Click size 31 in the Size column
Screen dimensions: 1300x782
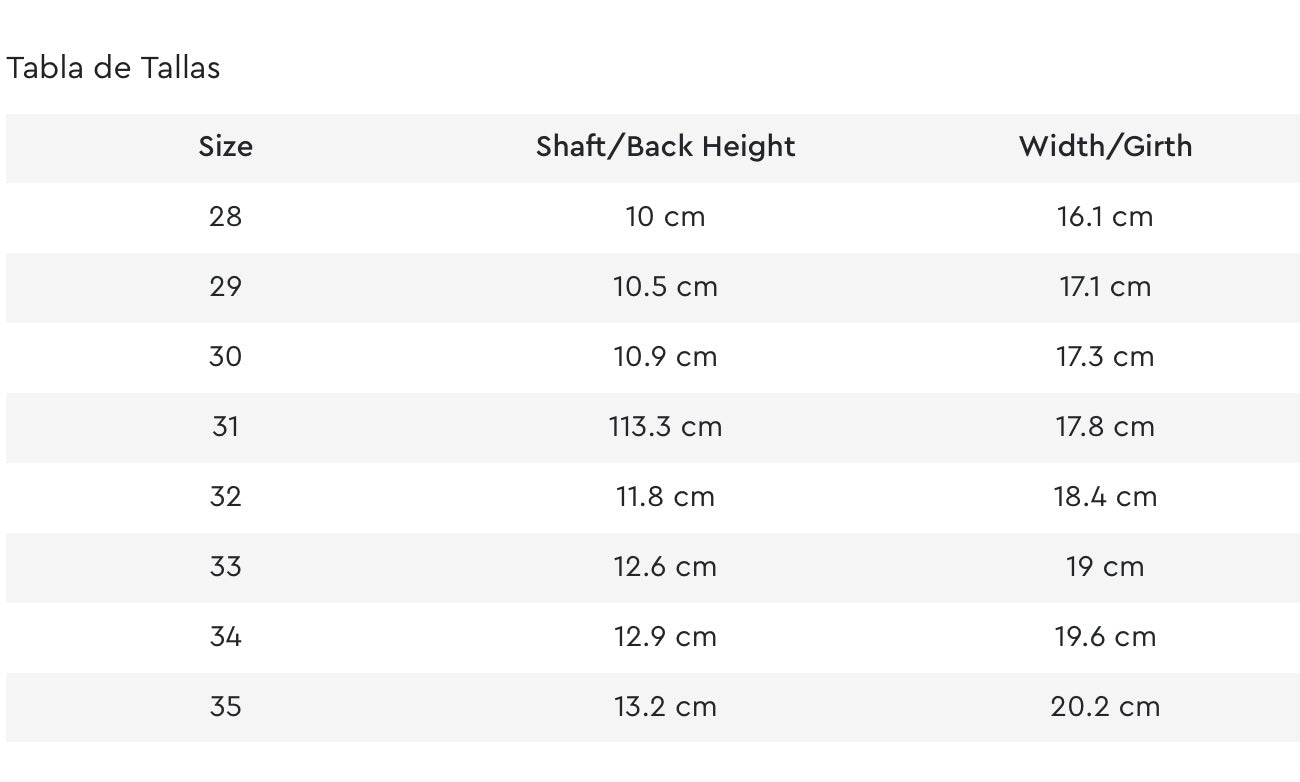(225, 426)
